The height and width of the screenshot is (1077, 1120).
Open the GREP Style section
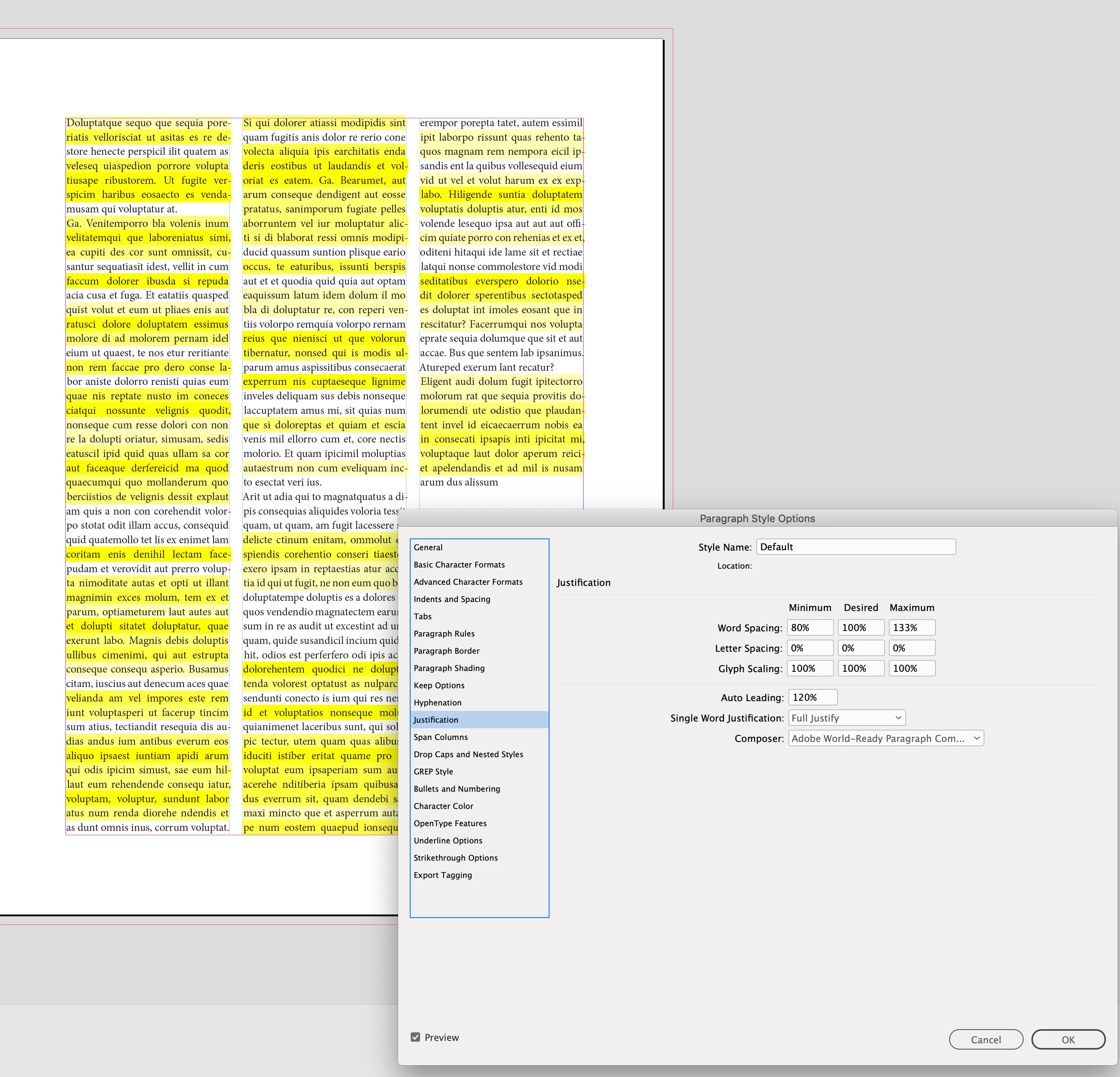[x=433, y=771]
